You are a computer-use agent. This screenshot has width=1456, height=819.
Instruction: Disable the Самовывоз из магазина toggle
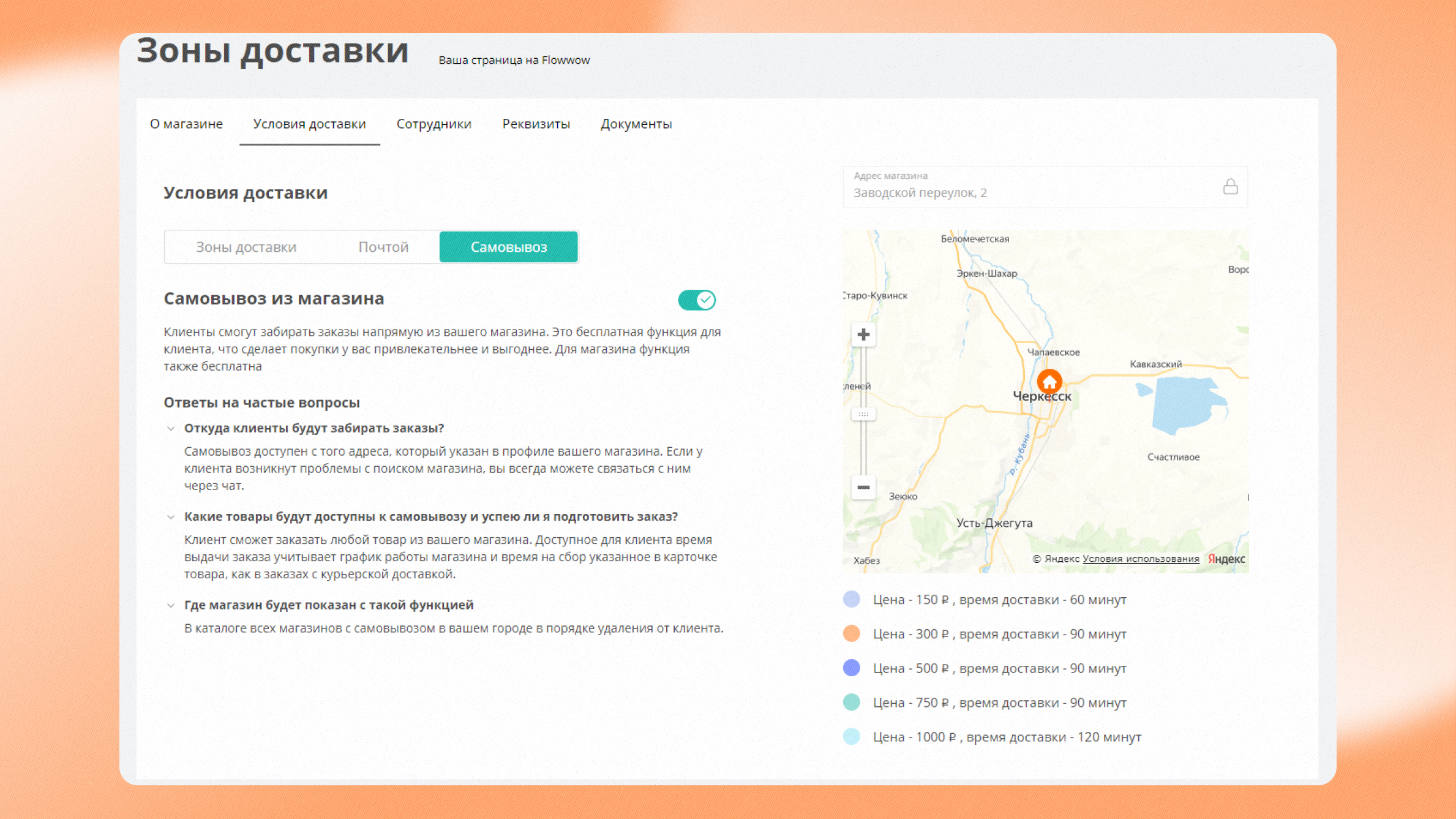pos(697,300)
